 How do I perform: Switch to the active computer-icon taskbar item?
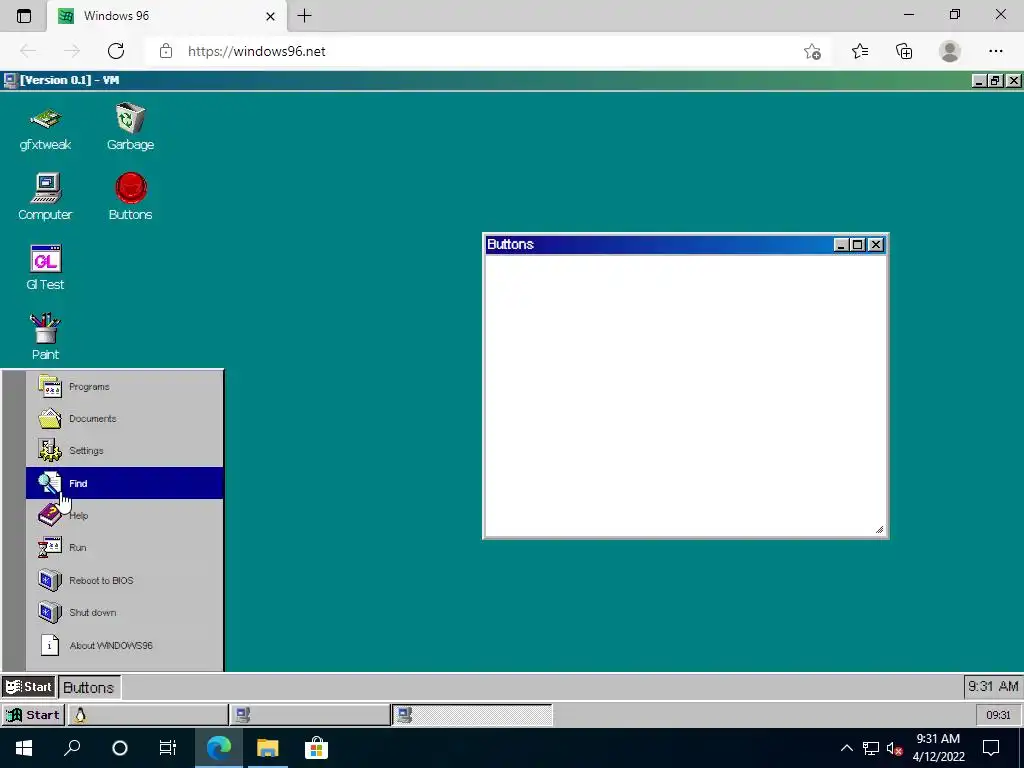point(472,715)
